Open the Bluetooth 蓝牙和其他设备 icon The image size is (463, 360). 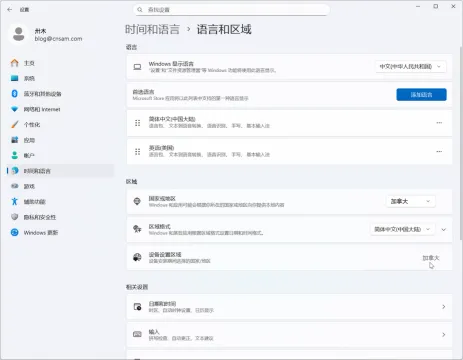[x=14, y=94]
